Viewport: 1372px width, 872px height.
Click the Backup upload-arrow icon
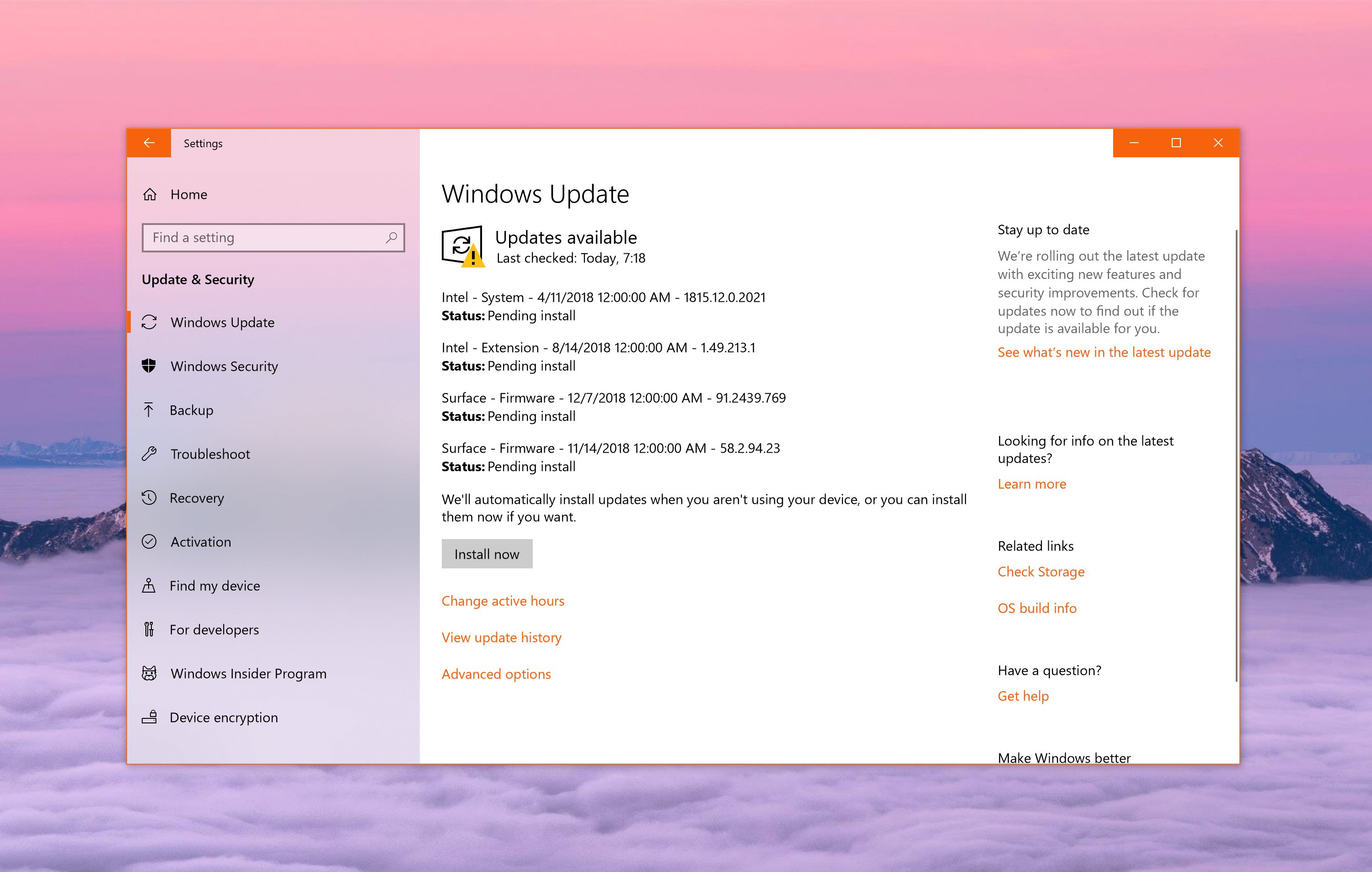tap(149, 410)
